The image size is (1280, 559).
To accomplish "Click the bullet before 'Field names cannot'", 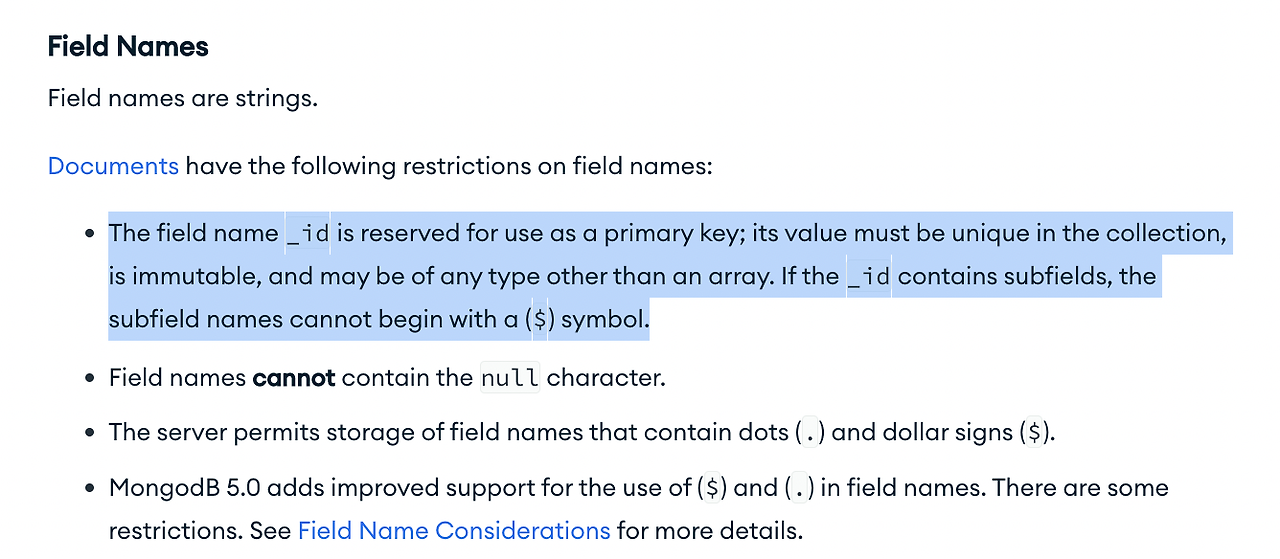I will (89, 379).
